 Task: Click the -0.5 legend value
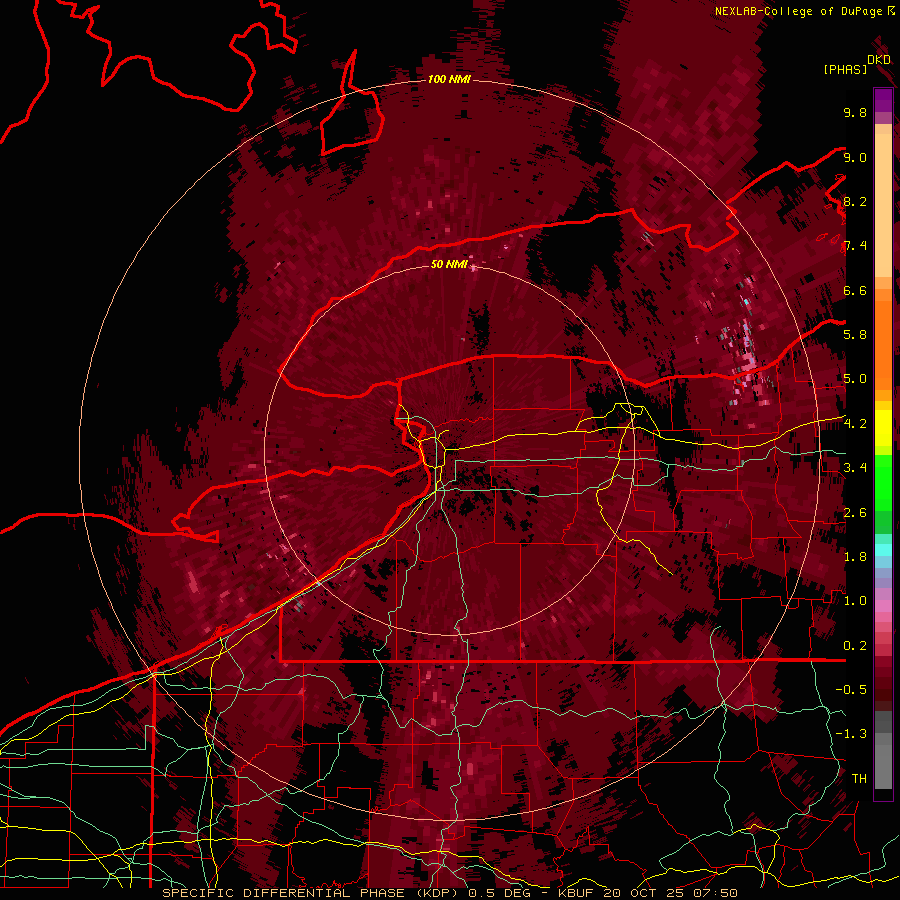coord(851,690)
